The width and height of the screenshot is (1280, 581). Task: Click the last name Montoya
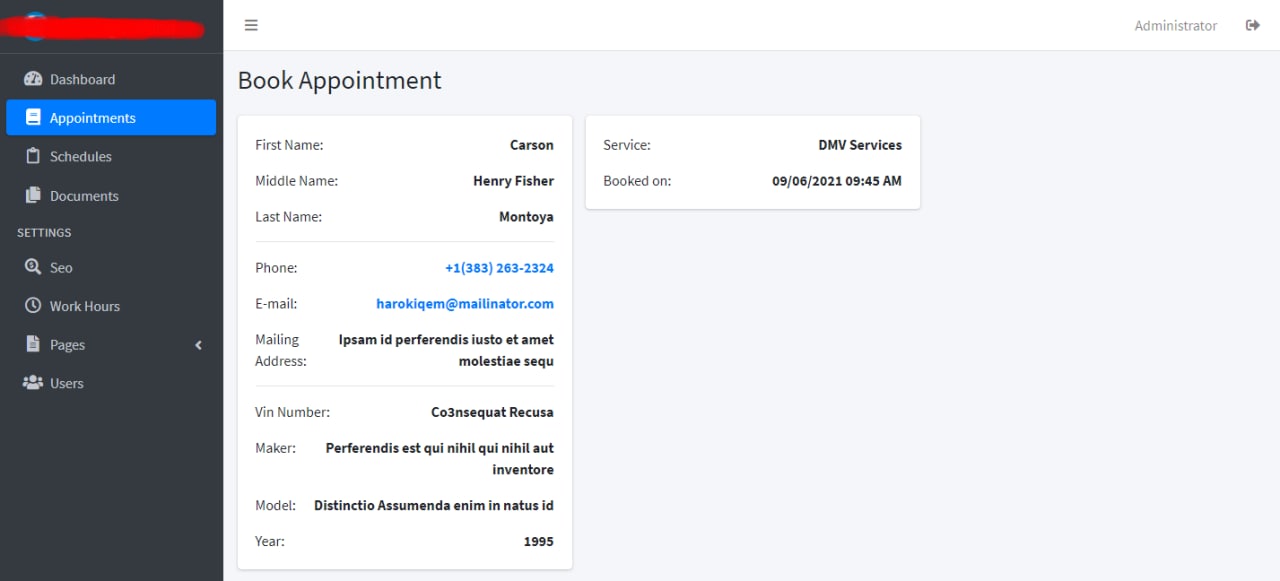coord(526,217)
